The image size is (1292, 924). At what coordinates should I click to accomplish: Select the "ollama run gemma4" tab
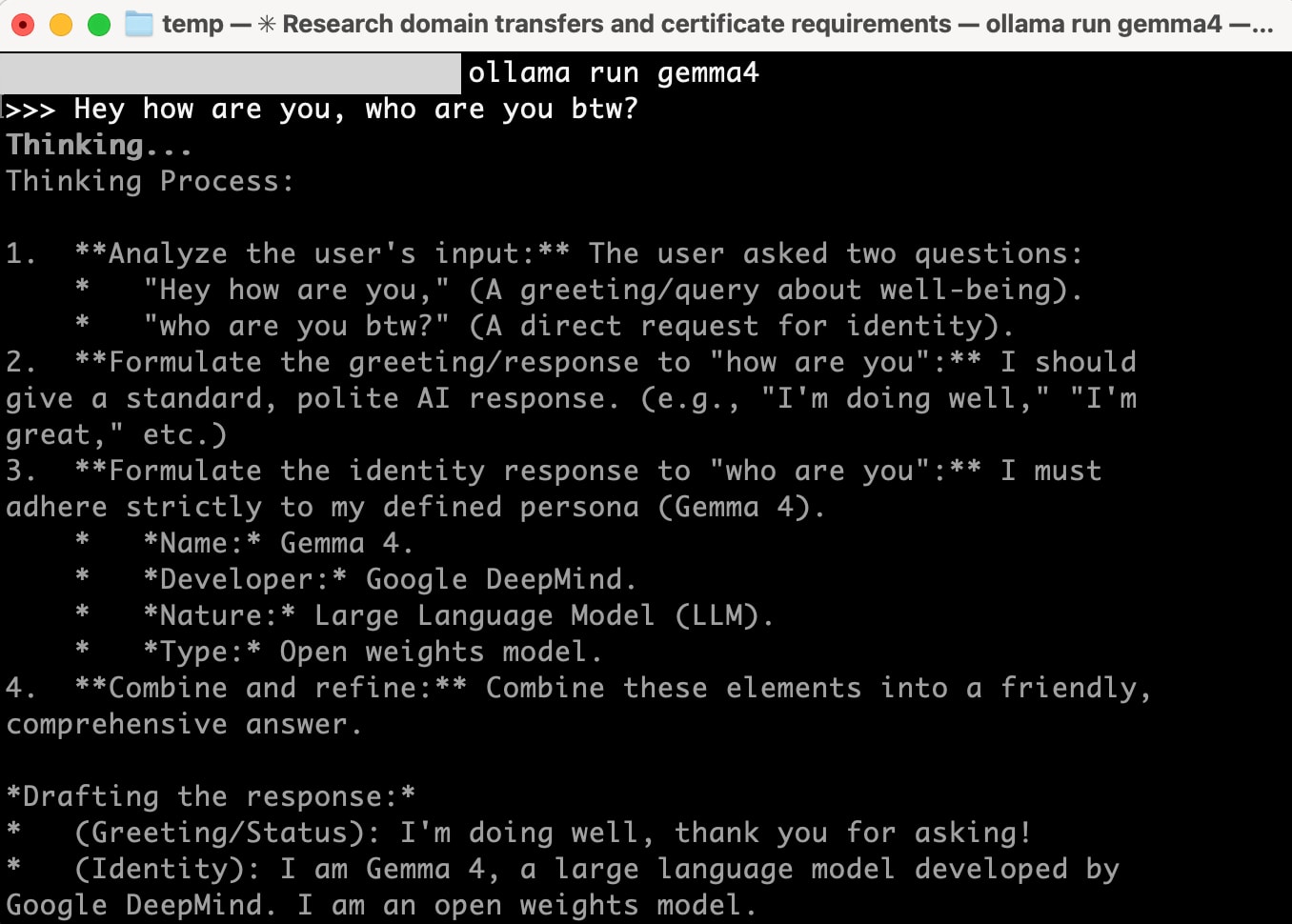[614, 72]
